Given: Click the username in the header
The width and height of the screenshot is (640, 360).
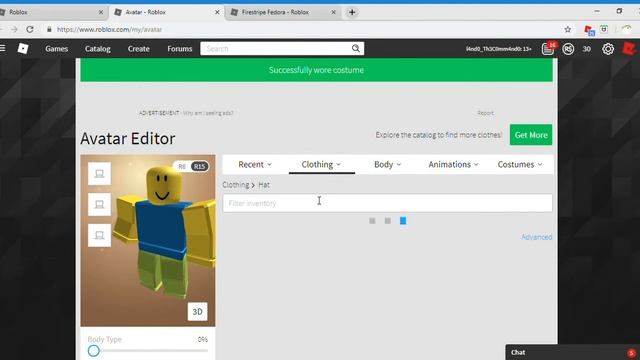Looking at the screenshot, I should (x=498, y=49).
